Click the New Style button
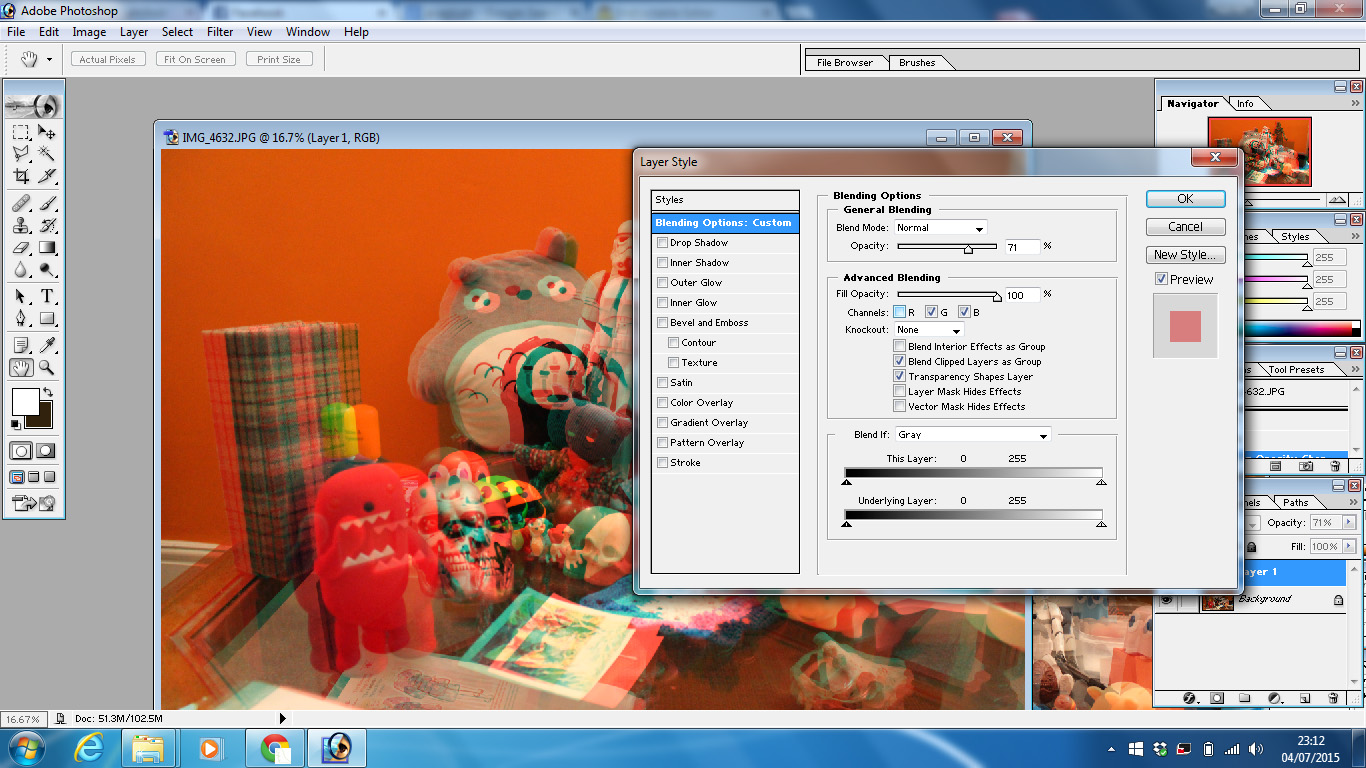Screen dimensions: 1366x768 point(1185,255)
